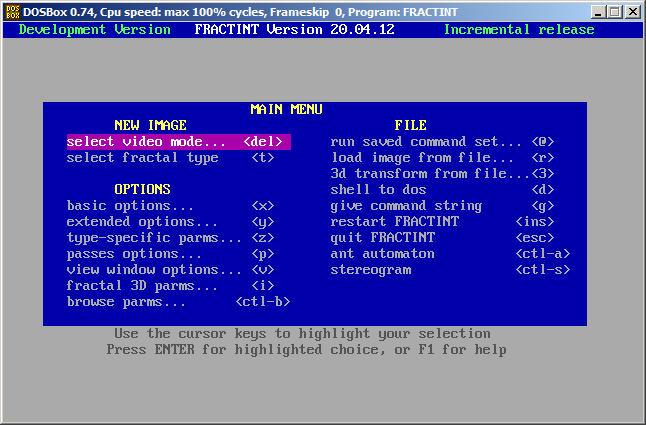Select the 'select video mode...' menu entry
The width and height of the screenshot is (646, 425).
[178, 142]
